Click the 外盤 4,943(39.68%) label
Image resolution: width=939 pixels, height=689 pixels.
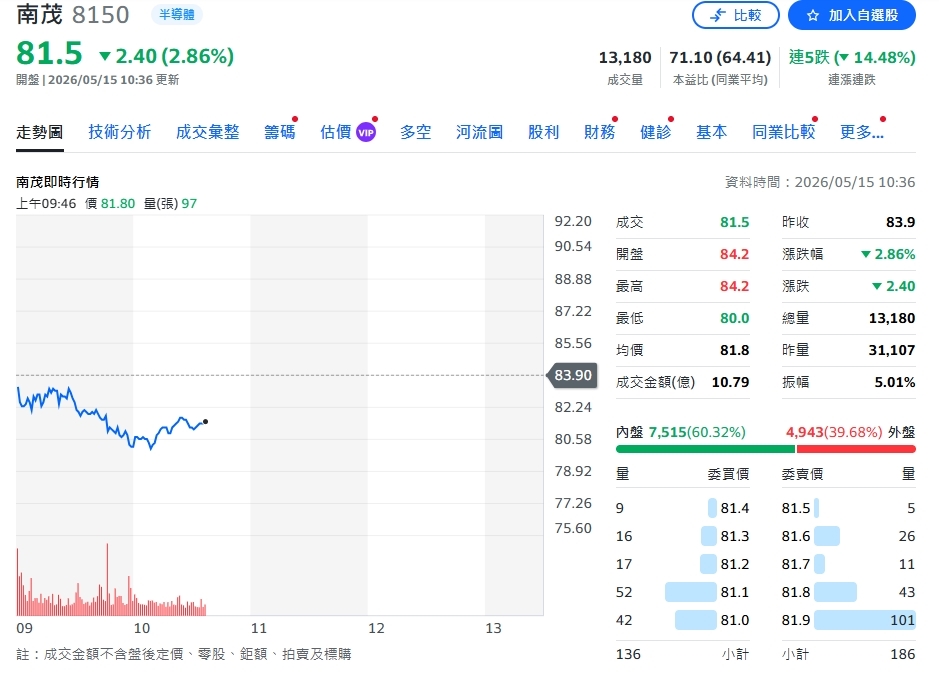coord(850,432)
